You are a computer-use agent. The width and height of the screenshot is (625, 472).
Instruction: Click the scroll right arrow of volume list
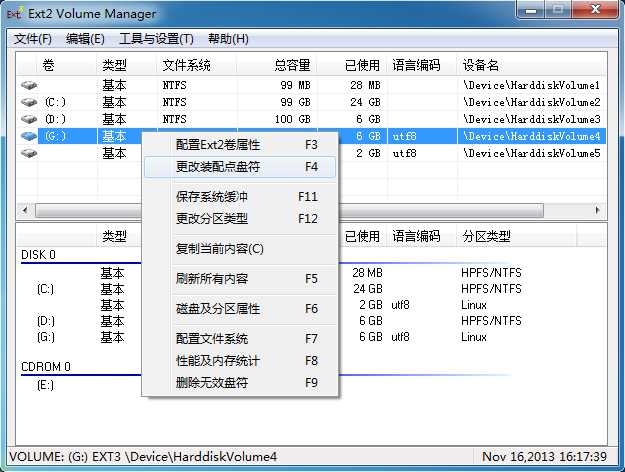tap(597, 210)
